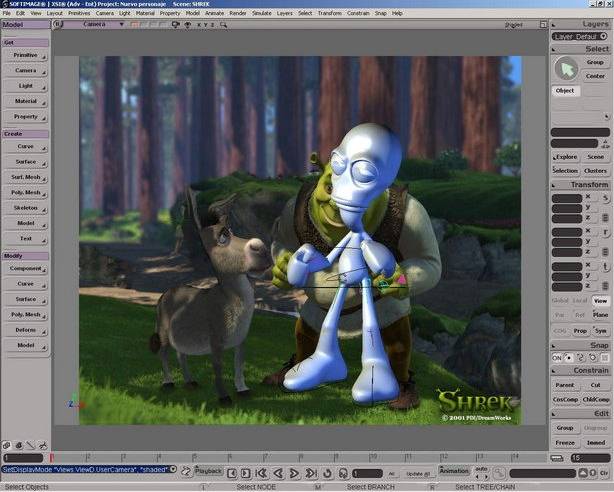Screen dimensions: 614x492
Task: Enable point snapping icon in Snap panel
Action: point(569,358)
